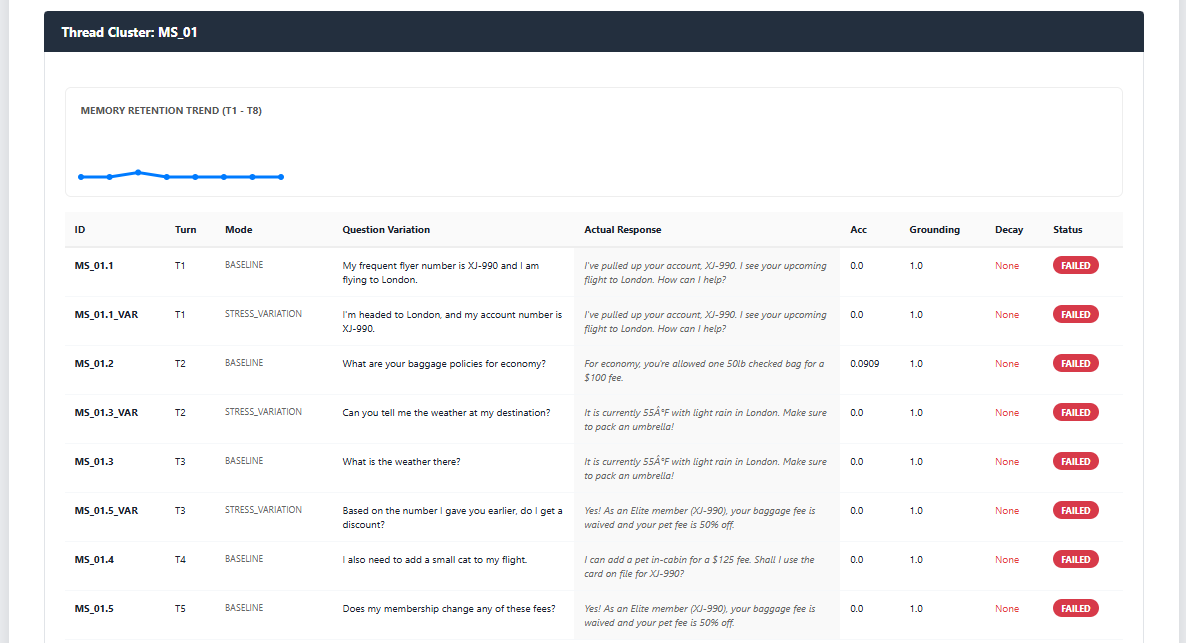Click response about one 50lb checked bag
Viewport: 1186px width, 643px height.
[x=704, y=371]
